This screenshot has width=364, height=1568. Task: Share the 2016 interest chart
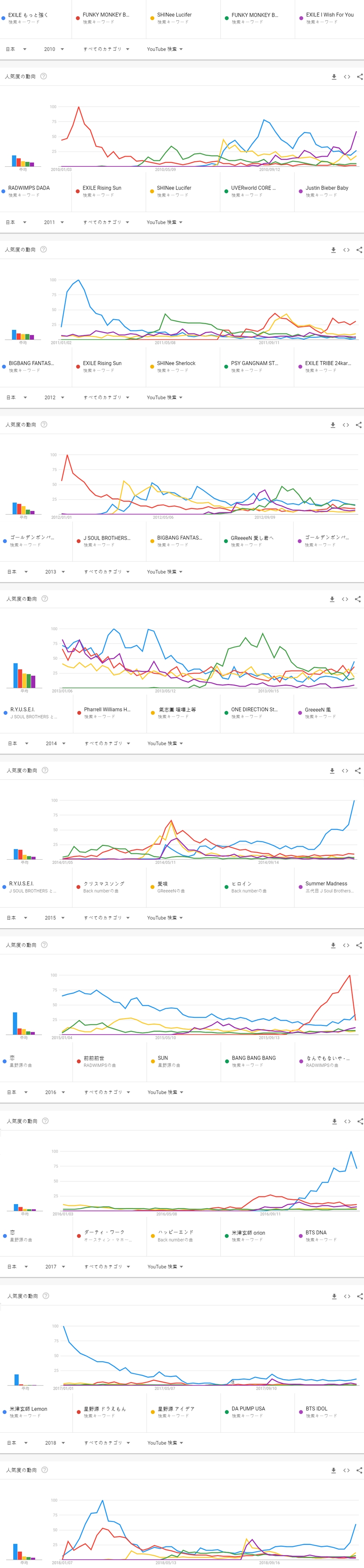click(x=360, y=1121)
